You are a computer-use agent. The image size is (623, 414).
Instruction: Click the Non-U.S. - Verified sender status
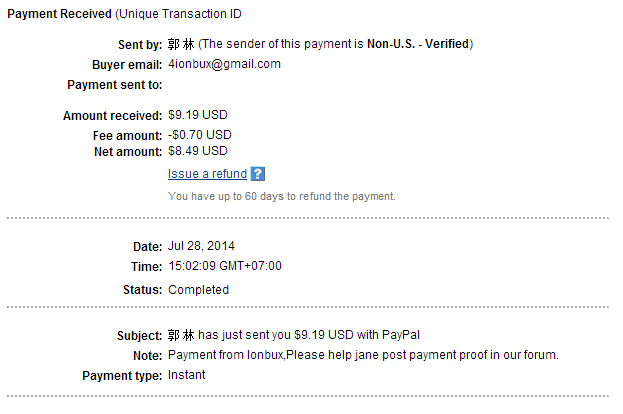point(411,44)
